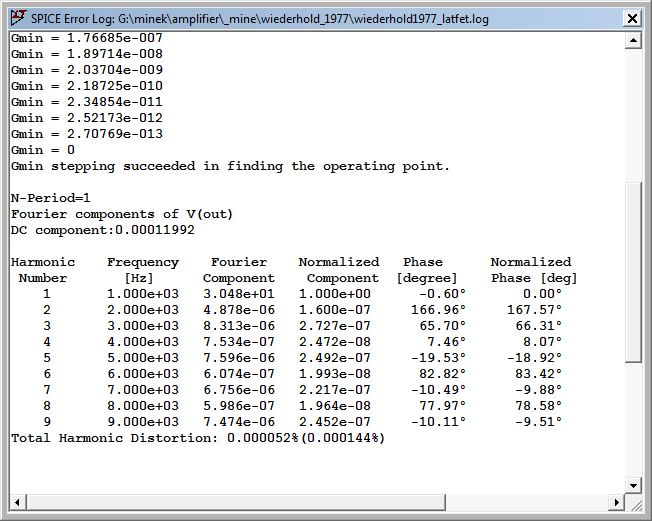This screenshot has width=652, height=521.
Task: Click the 'Harmonic Number' column header
Action: pyautogui.click(x=43, y=270)
